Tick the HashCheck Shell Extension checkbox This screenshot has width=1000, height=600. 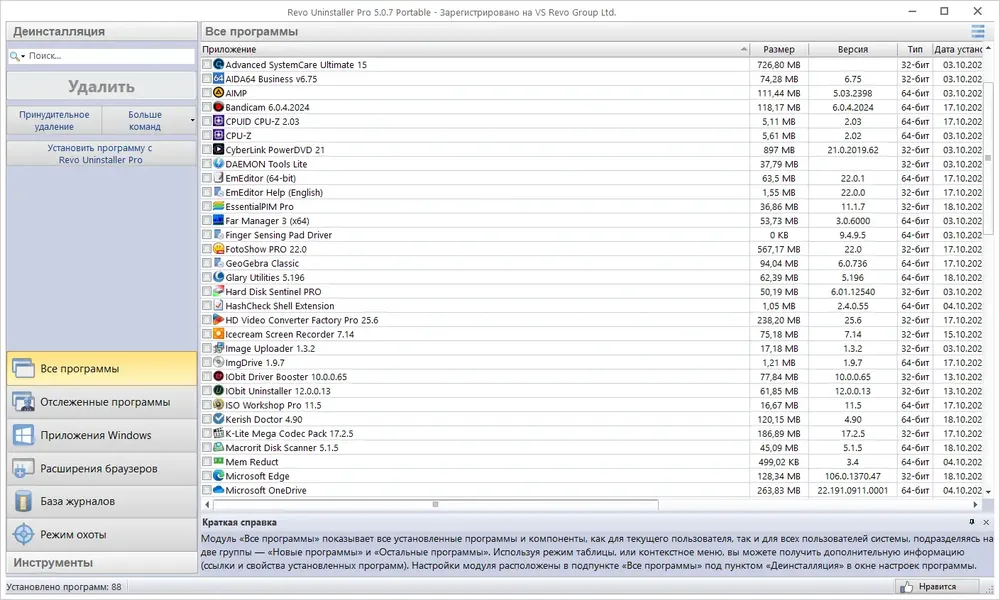click(x=207, y=305)
